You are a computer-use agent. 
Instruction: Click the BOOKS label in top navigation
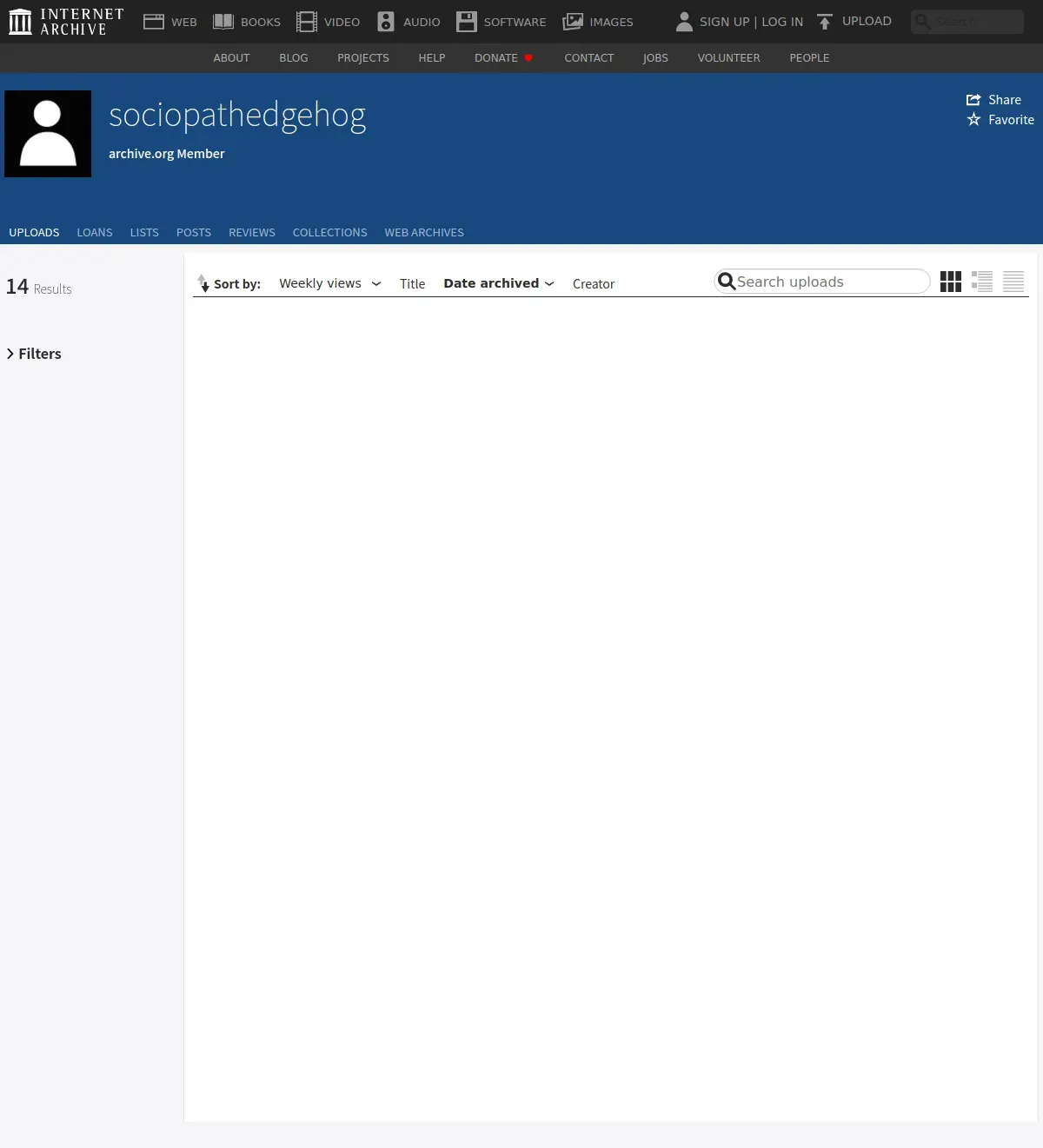[x=261, y=22]
